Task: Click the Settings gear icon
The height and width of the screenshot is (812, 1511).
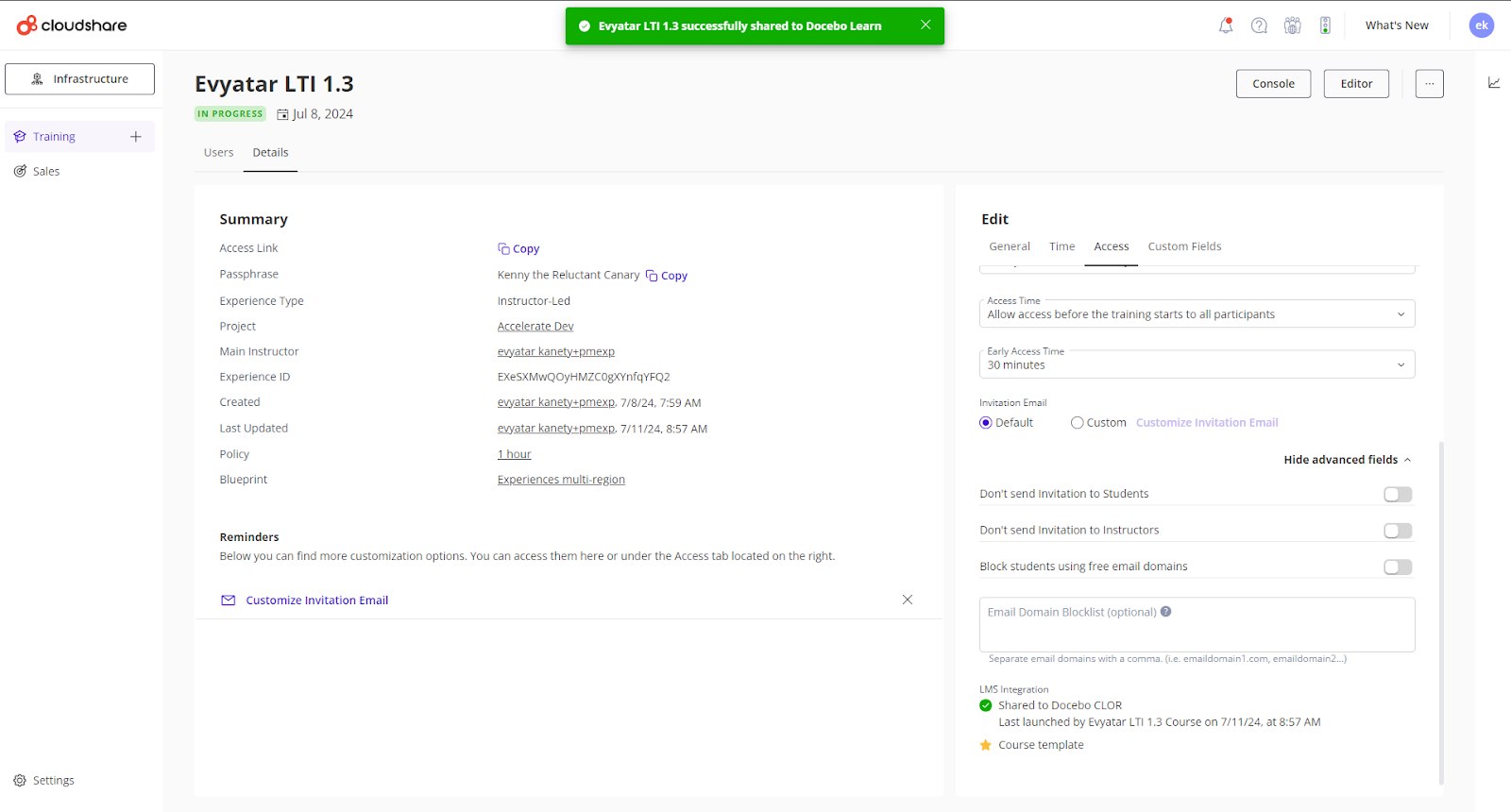Action: [20, 781]
